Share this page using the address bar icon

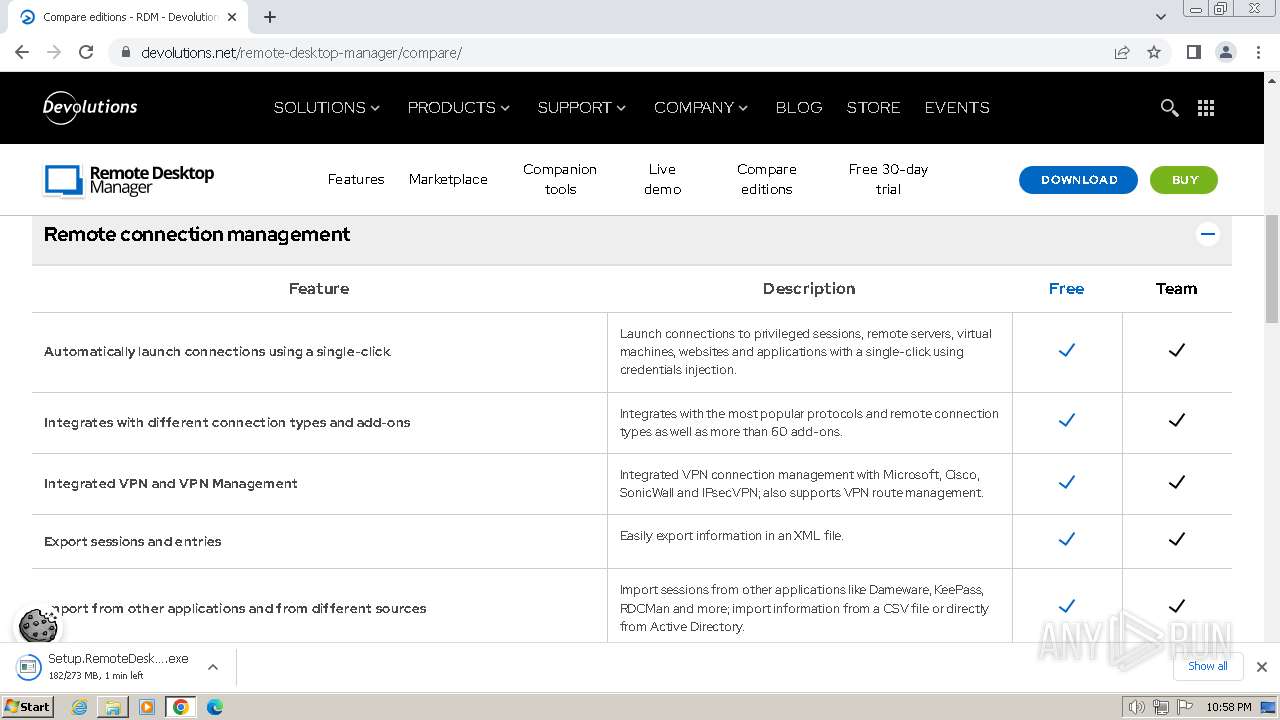1122,52
